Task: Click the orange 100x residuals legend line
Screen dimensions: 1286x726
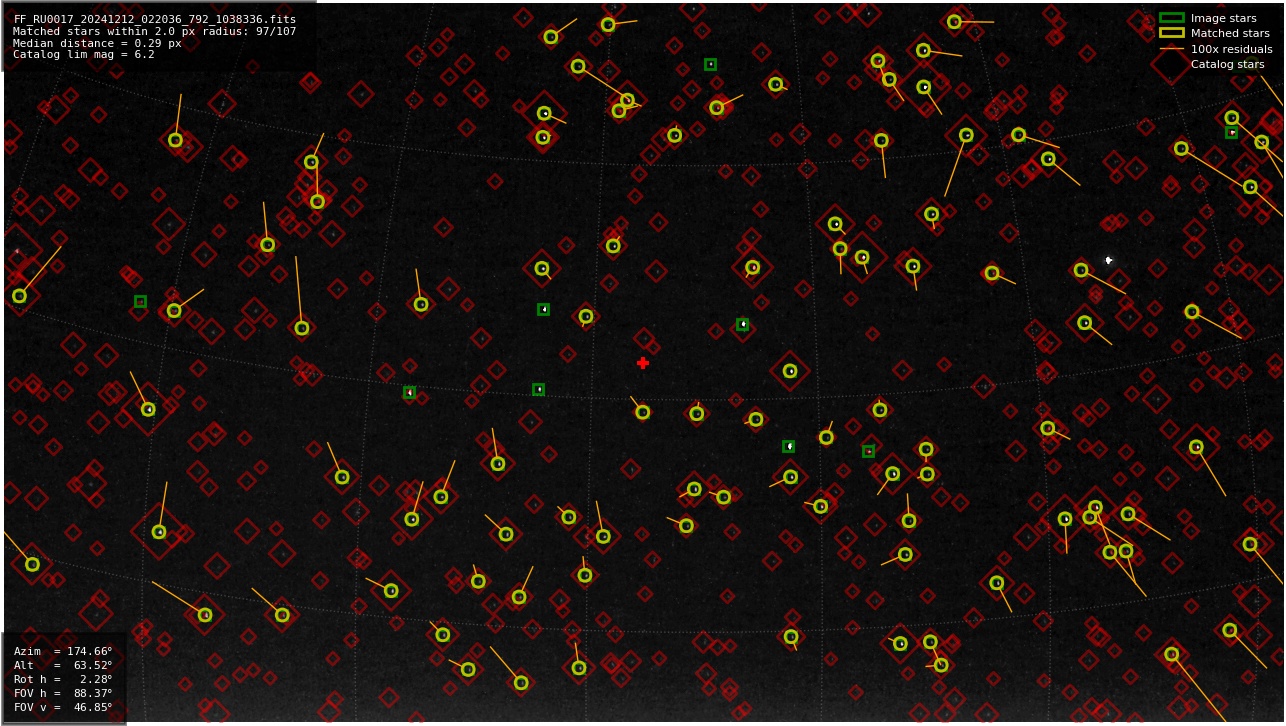Action: pyautogui.click(x=1171, y=49)
